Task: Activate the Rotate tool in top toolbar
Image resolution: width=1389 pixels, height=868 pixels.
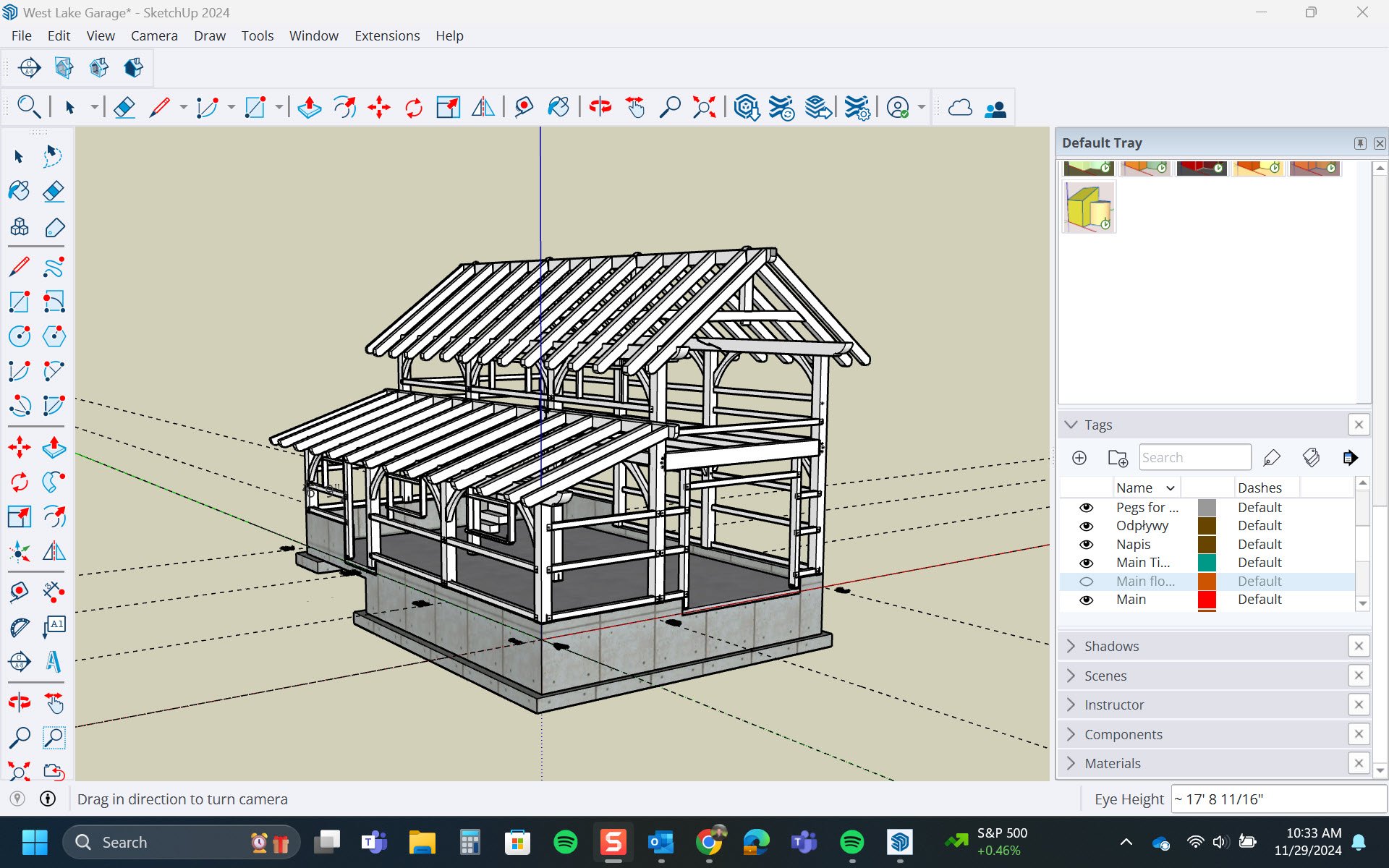Action: [414, 108]
